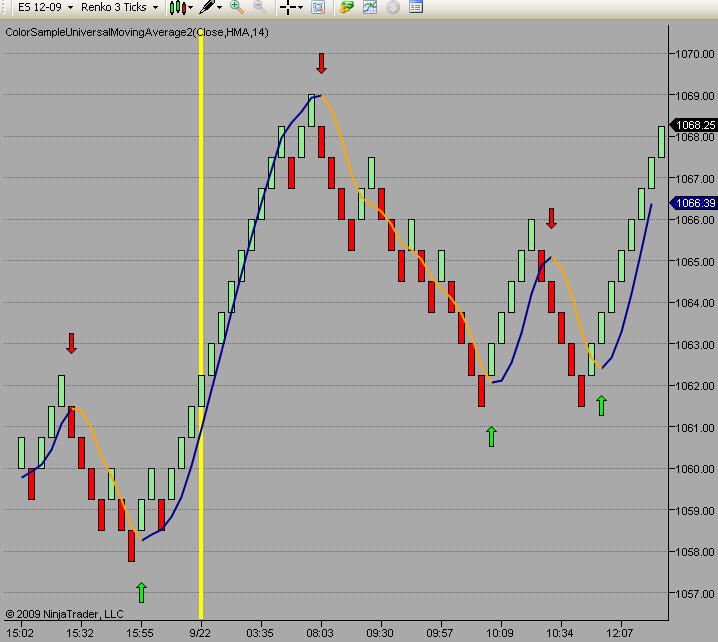Click the 12:07 time axis label

(620, 633)
